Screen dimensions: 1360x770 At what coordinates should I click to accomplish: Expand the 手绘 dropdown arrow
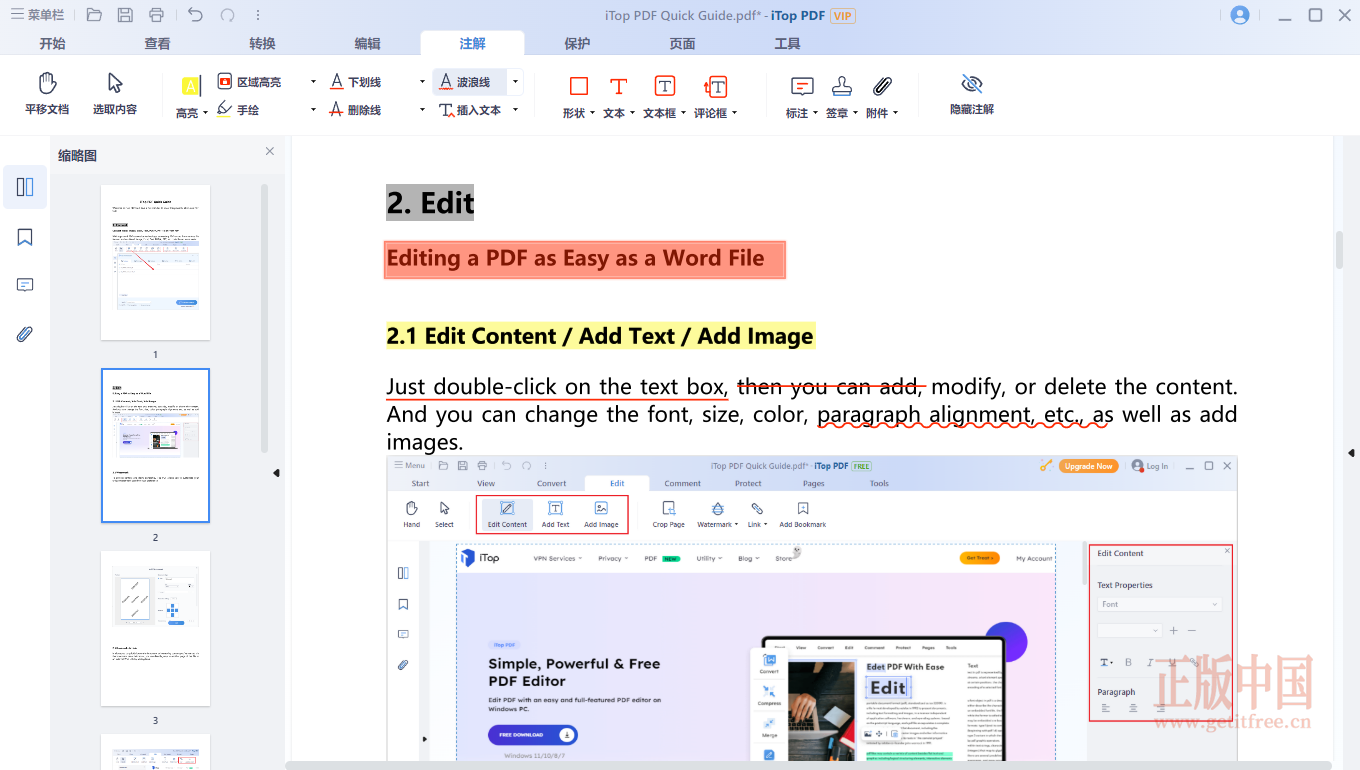(x=313, y=110)
